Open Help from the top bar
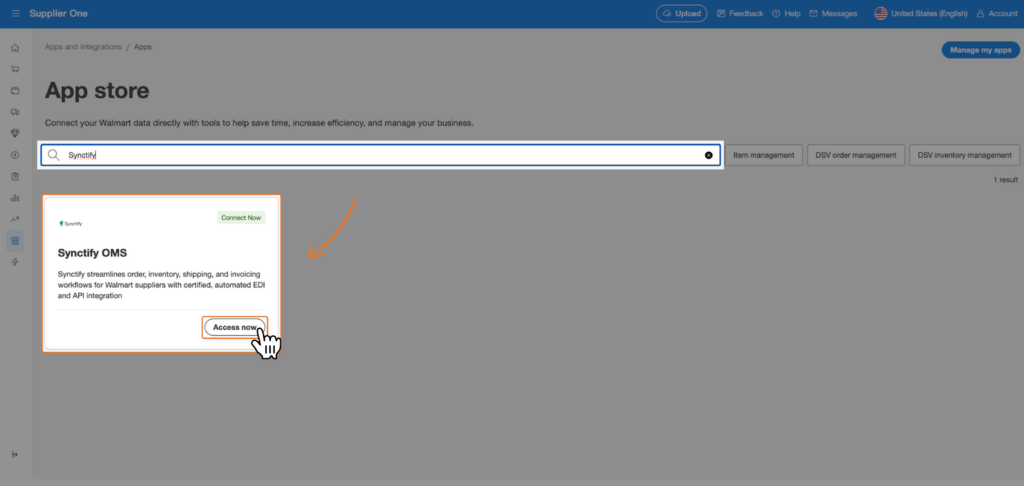The height and width of the screenshot is (486, 1024). click(786, 13)
